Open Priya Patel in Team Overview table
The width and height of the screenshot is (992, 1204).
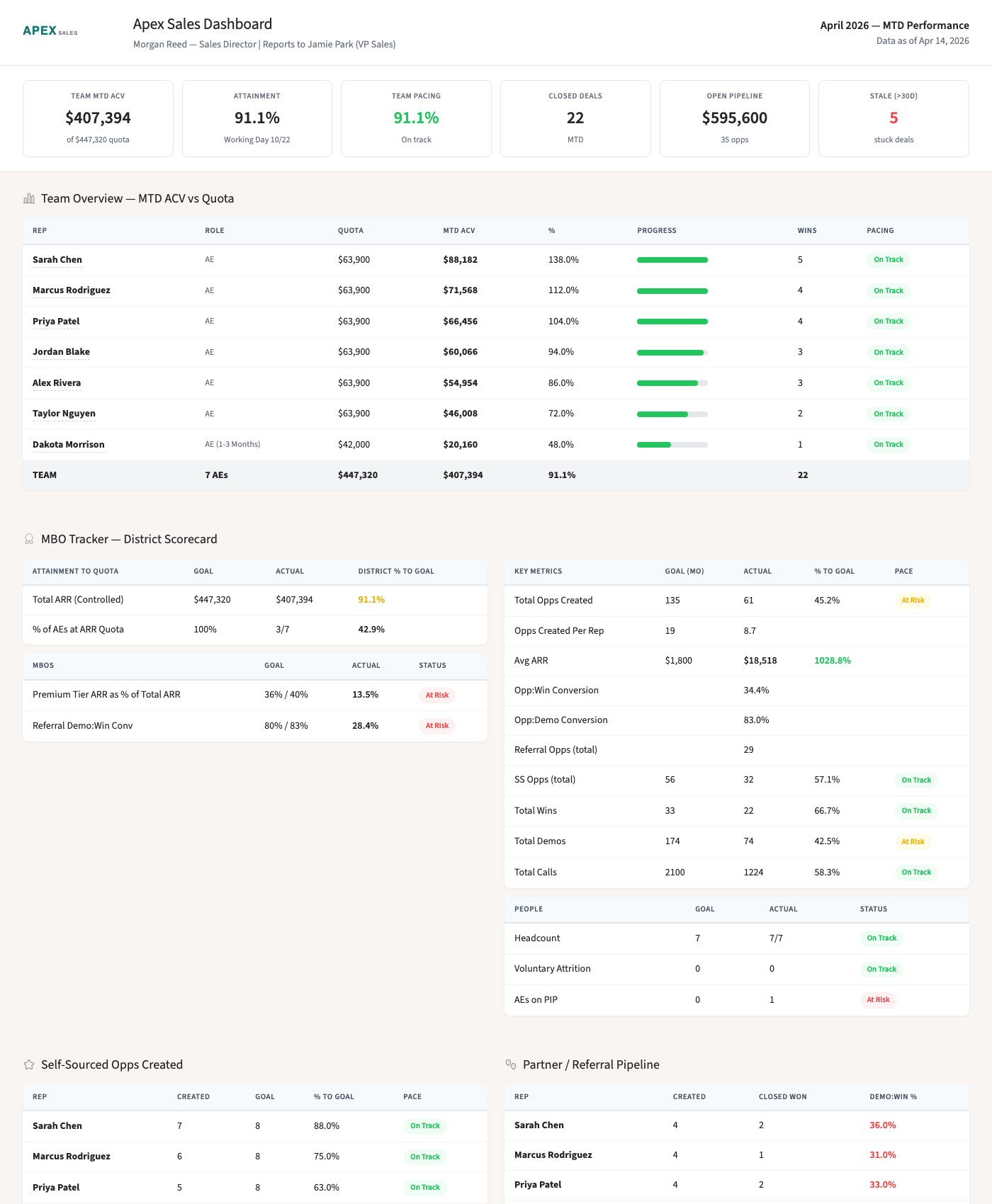tap(56, 322)
